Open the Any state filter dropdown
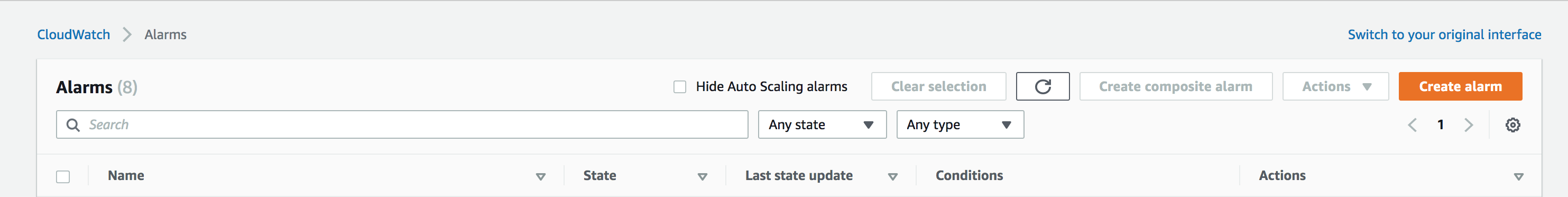 coord(822,124)
